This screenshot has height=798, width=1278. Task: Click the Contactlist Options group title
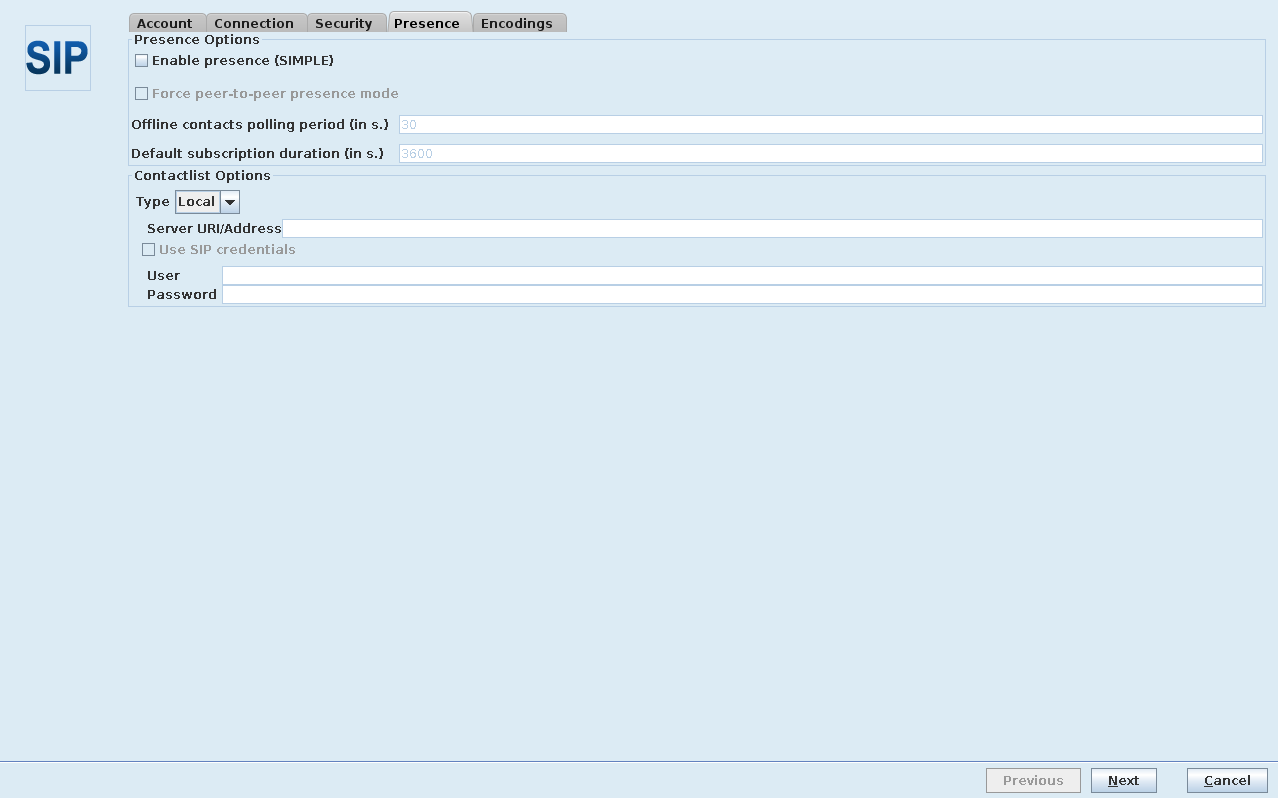click(202, 176)
